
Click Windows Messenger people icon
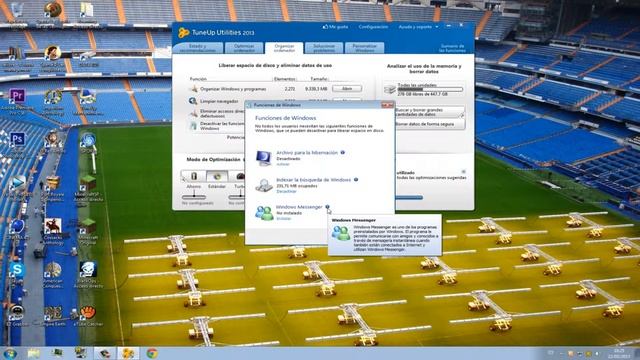264,212
